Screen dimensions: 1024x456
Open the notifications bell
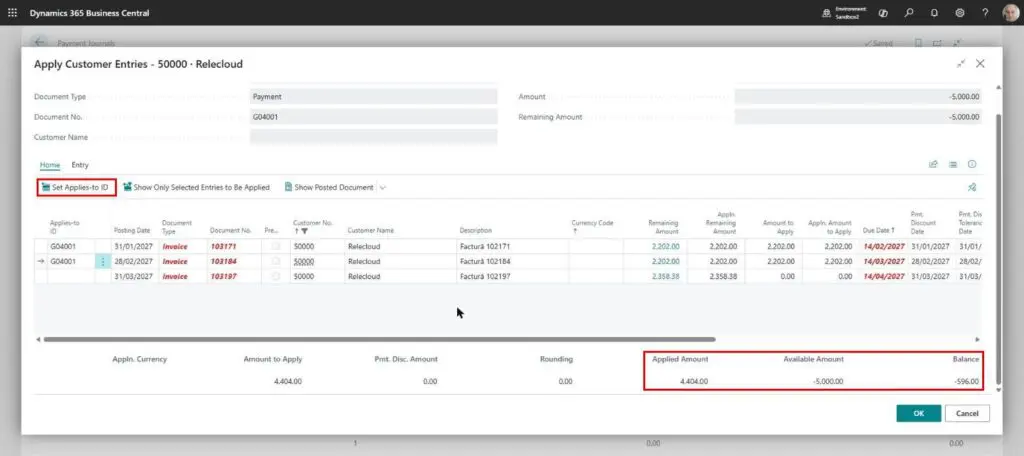(x=934, y=12)
